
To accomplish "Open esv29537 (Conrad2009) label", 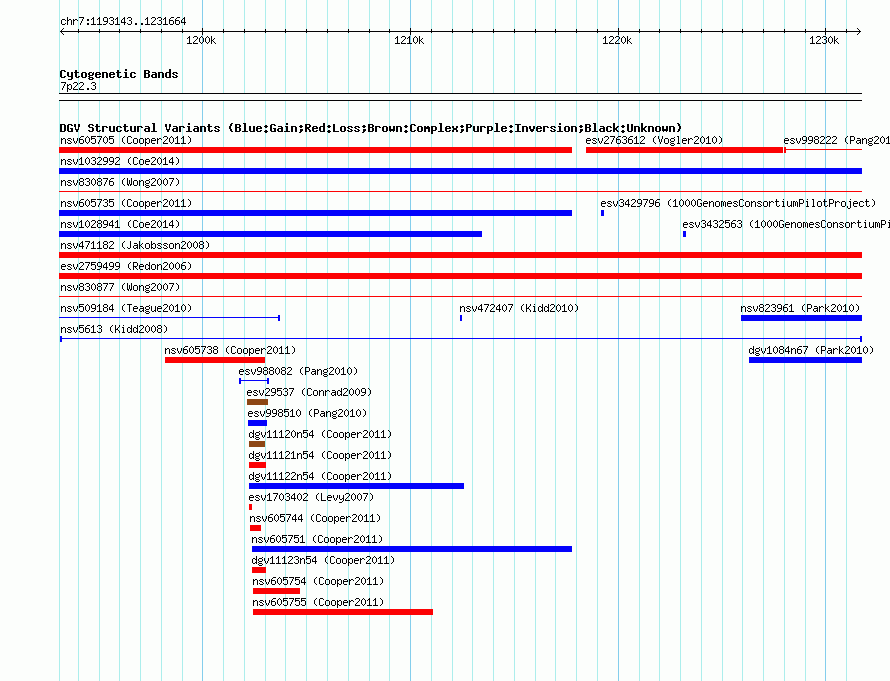I will (x=309, y=392).
